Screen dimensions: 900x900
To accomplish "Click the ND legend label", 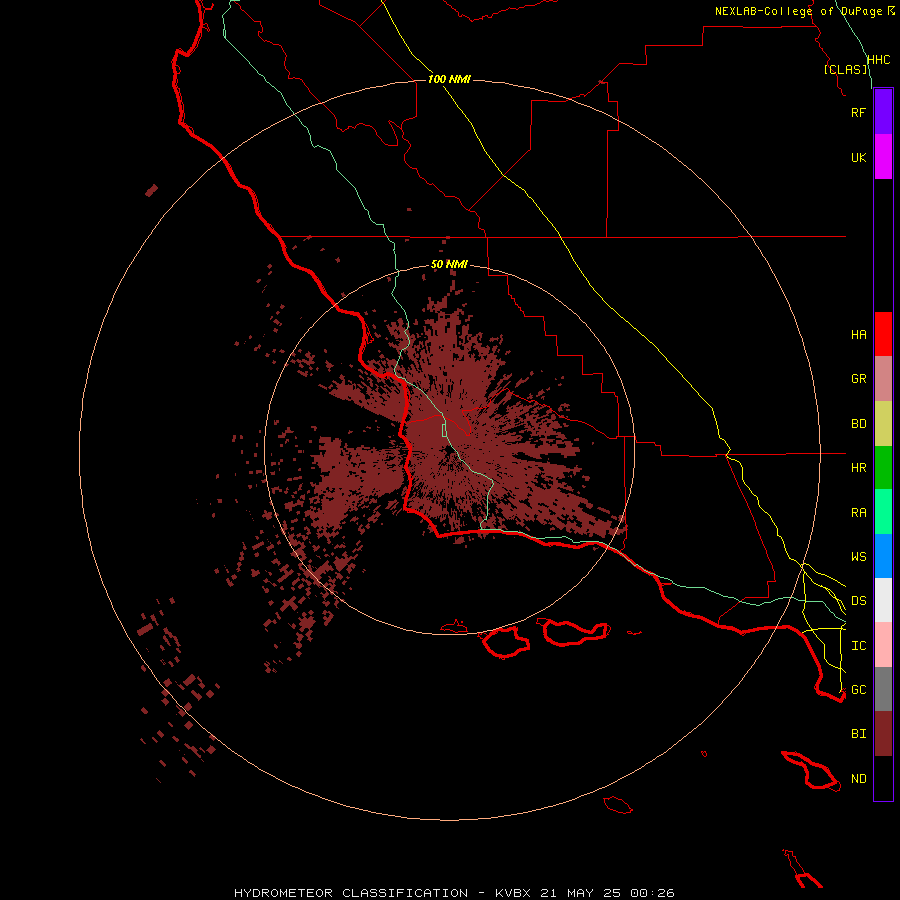I will (x=858, y=779).
